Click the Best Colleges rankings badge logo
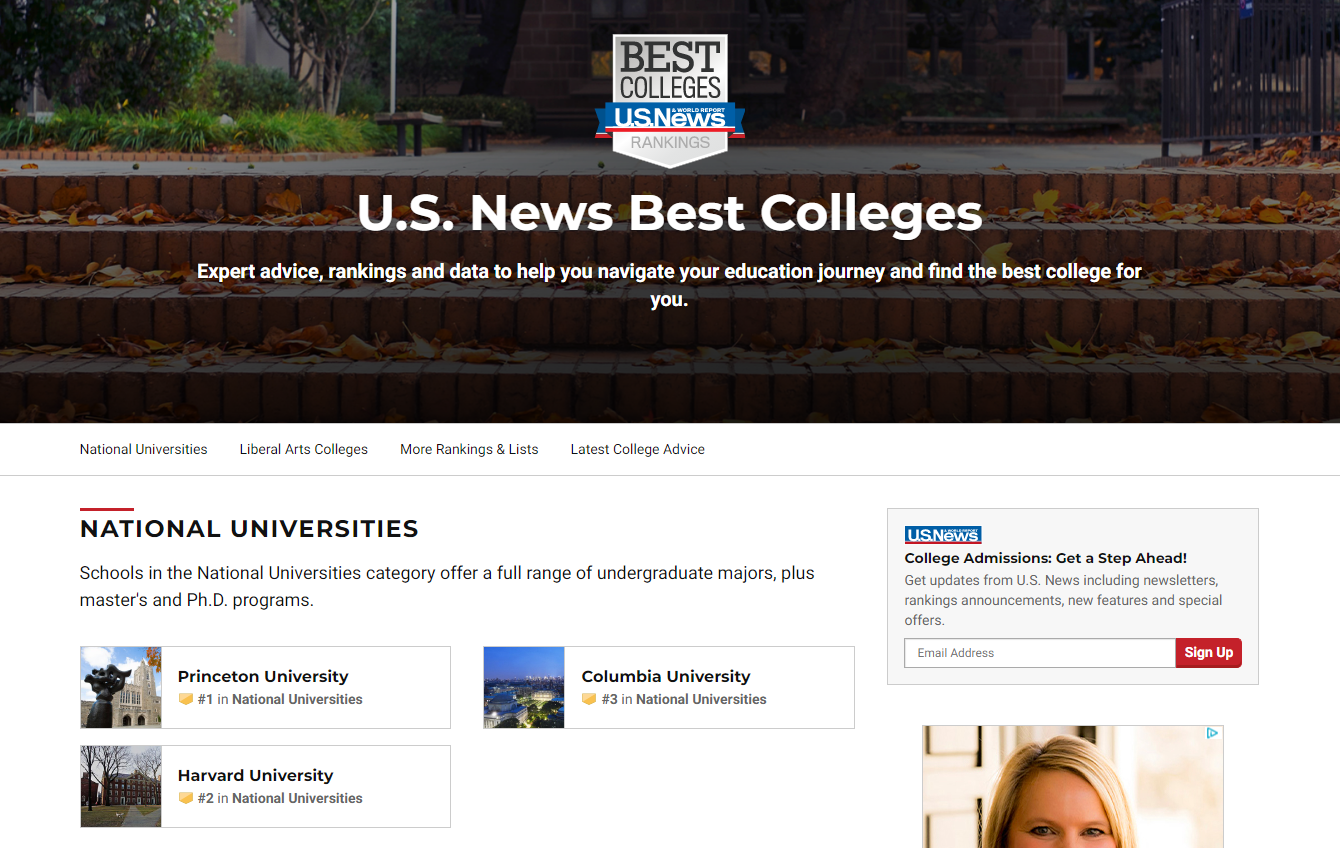Screen dimensions: 1340x848 pos(669,100)
